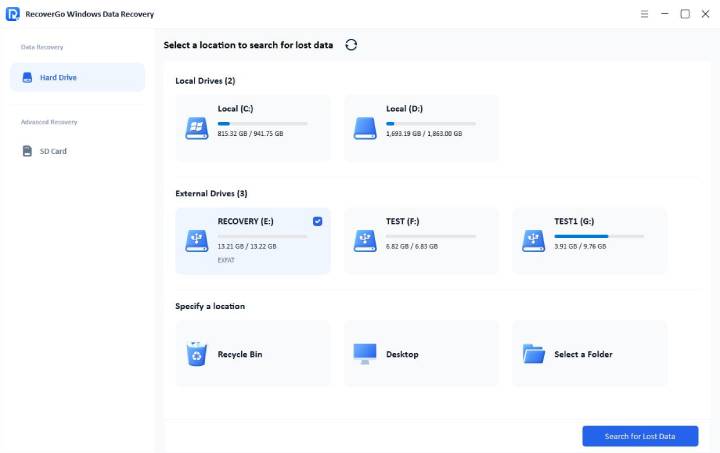Select the RECOVERY (E:) drive card
The width and height of the screenshot is (720, 453).
point(252,241)
